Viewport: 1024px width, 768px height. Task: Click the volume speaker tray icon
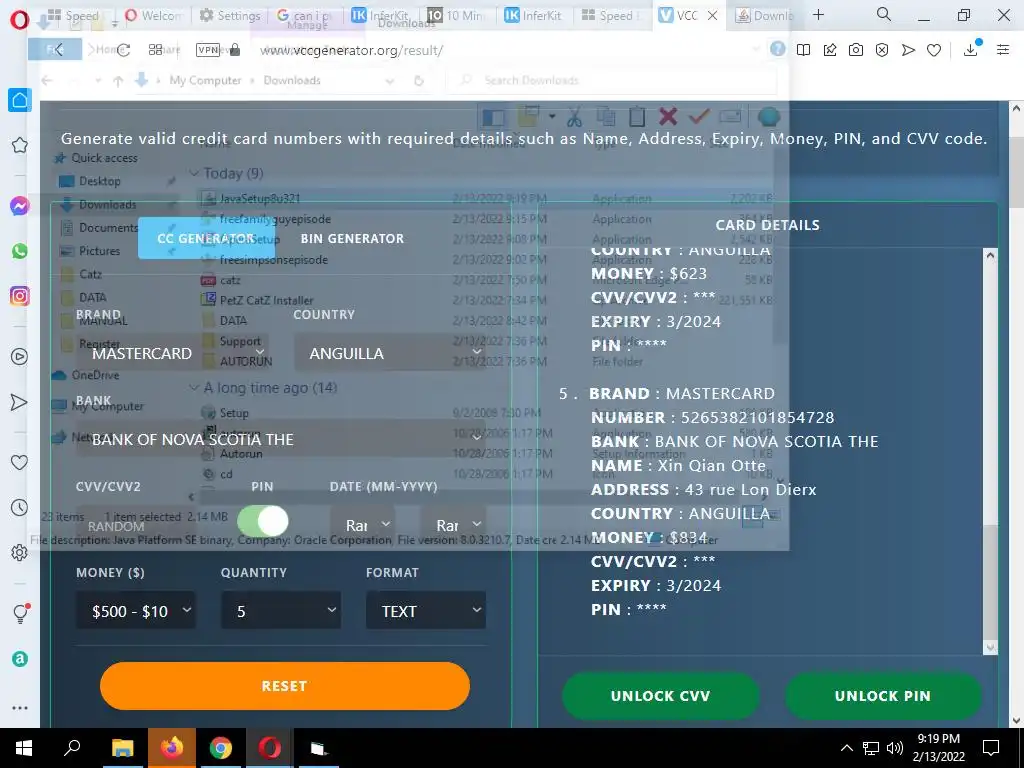tap(895, 748)
